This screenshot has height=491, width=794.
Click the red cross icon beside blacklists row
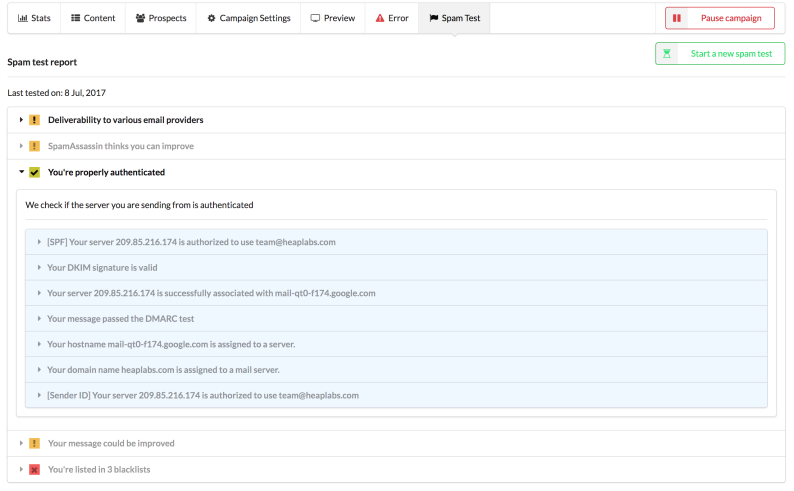pos(34,470)
